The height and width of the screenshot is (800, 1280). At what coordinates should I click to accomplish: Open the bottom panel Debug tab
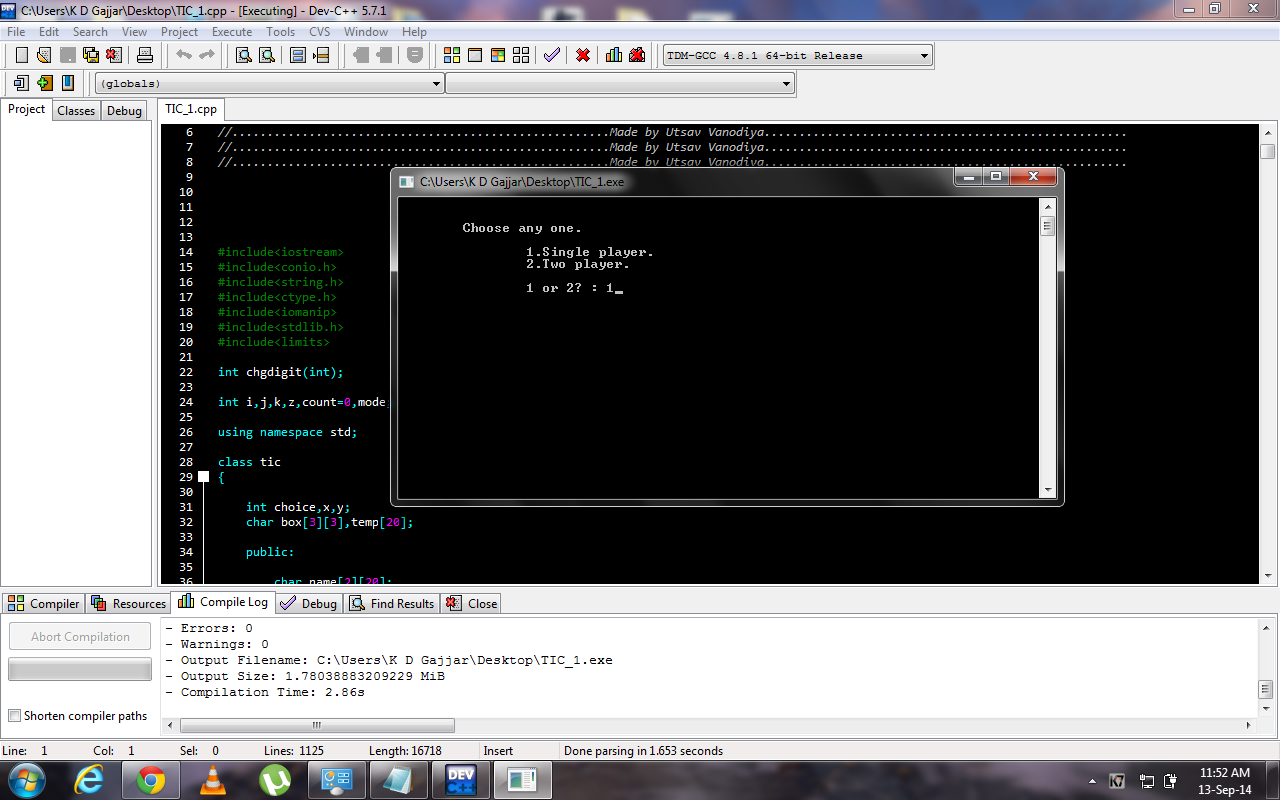[x=309, y=603]
